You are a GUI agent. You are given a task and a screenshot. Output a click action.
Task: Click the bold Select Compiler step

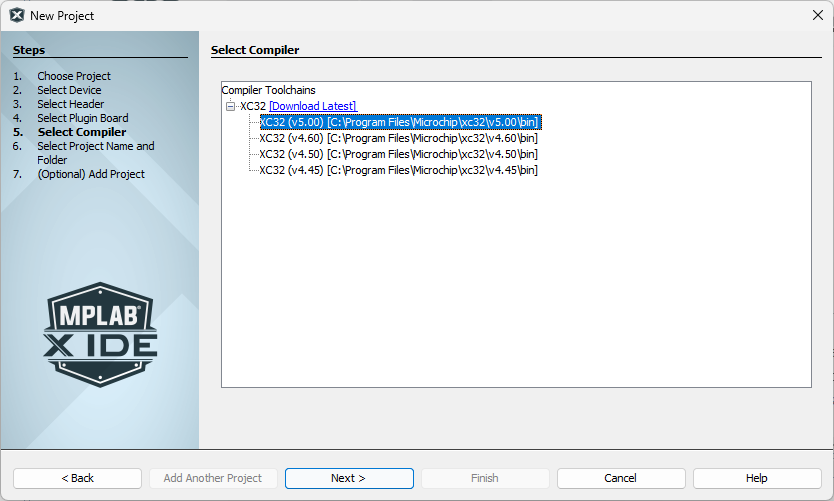(x=82, y=132)
